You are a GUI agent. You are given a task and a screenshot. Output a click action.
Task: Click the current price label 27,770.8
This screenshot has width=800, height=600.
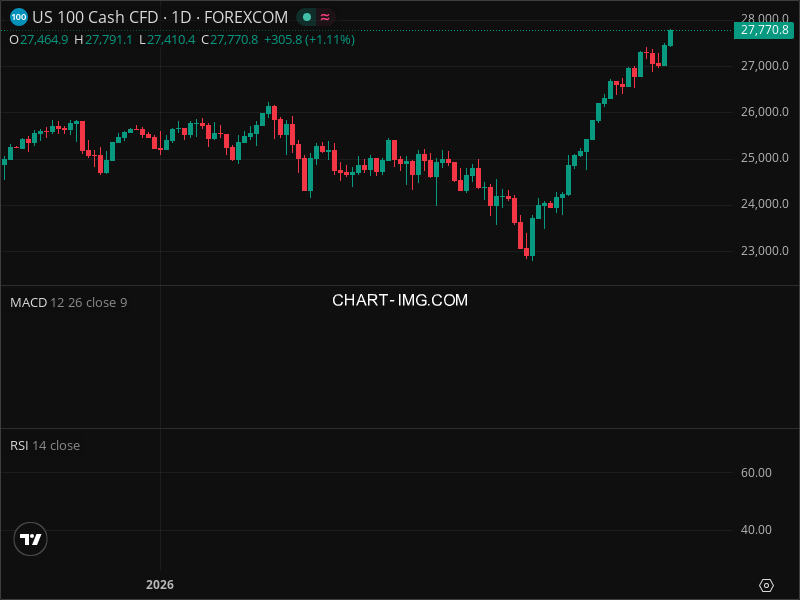pos(764,30)
